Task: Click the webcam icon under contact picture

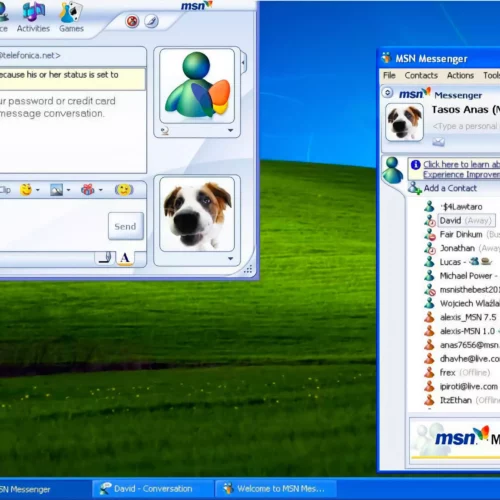Action: [x=165, y=131]
